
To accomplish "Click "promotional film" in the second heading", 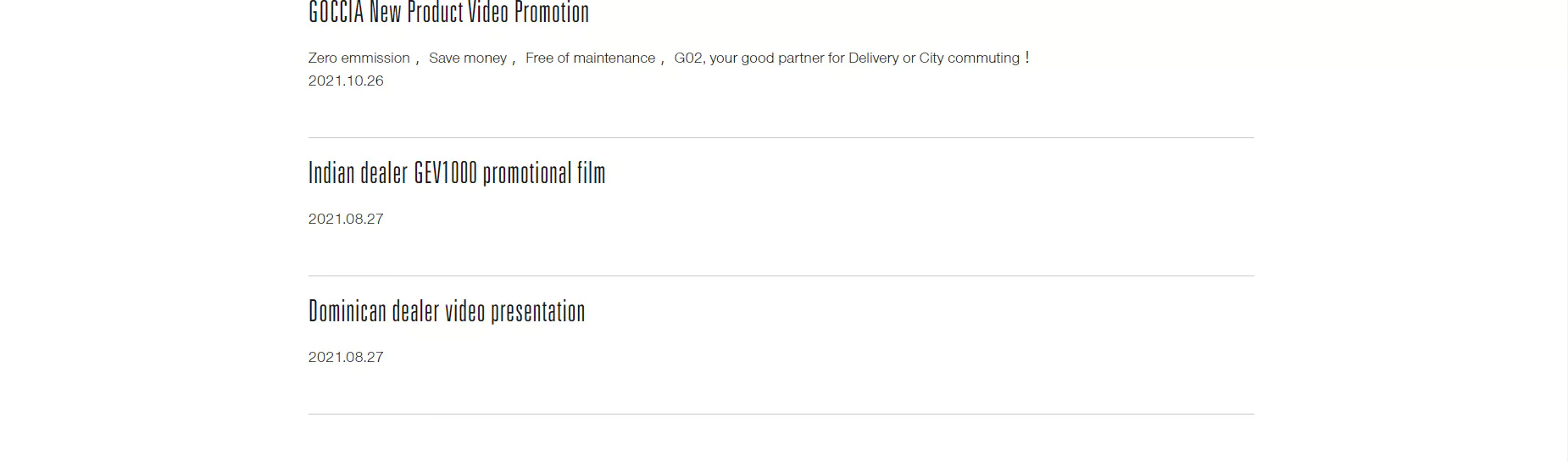I will [544, 173].
